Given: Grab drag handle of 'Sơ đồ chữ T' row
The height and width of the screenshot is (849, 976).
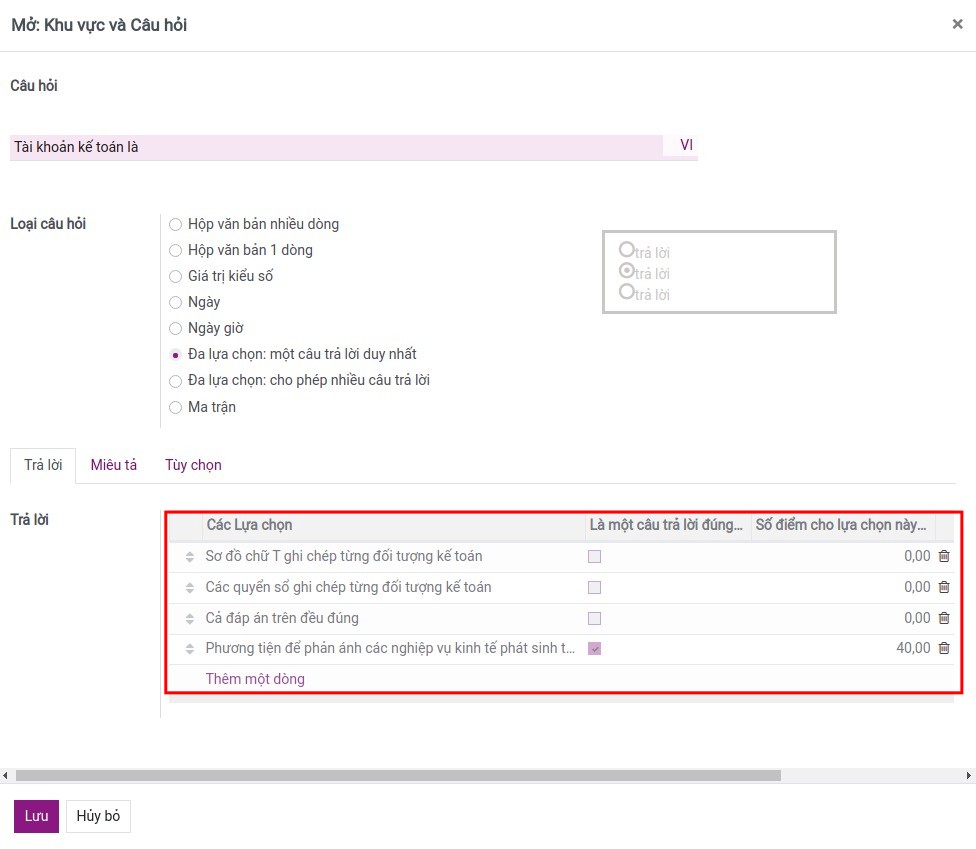Looking at the screenshot, I should click(x=189, y=557).
